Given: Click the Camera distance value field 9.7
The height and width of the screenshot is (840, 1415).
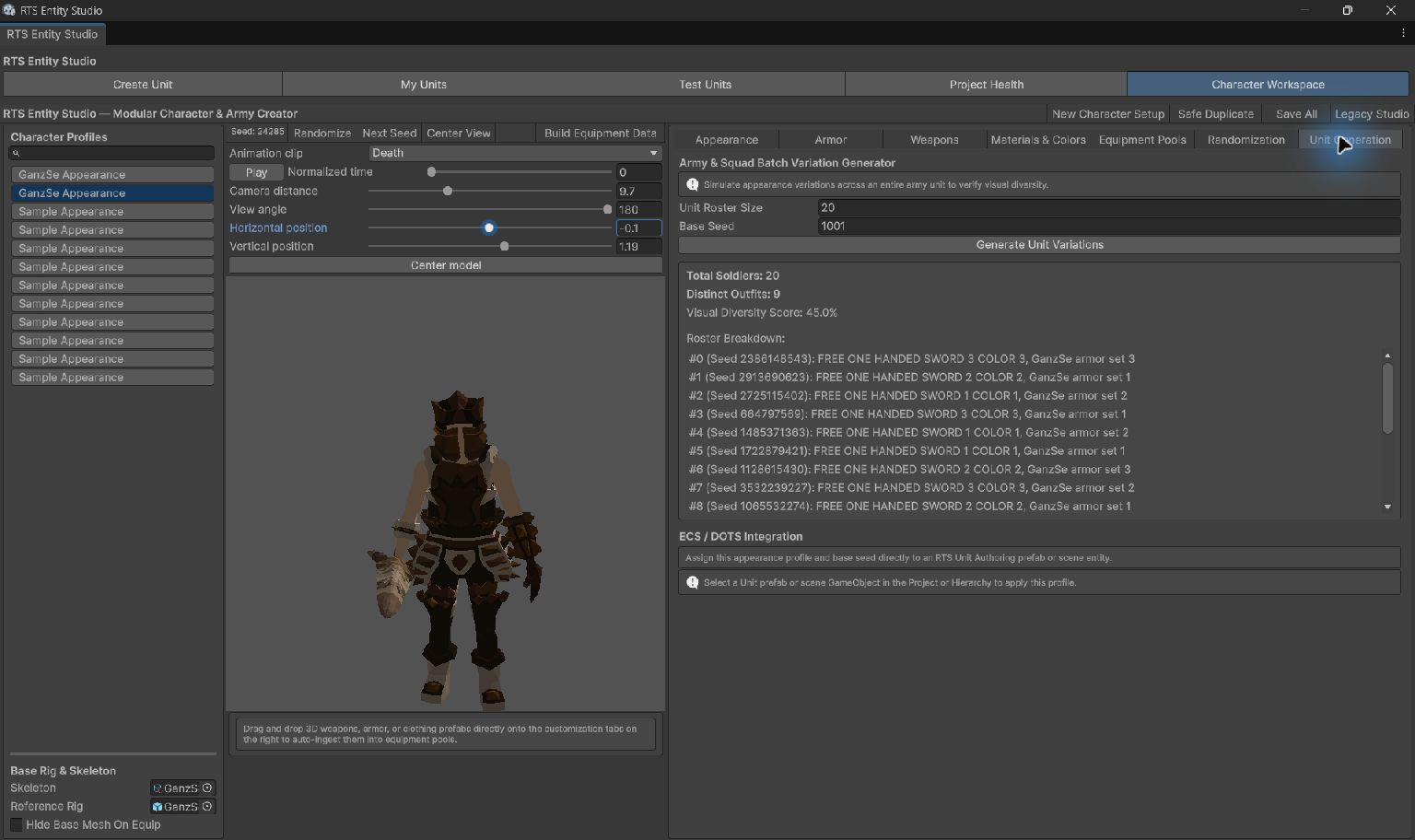Looking at the screenshot, I should [x=638, y=191].
